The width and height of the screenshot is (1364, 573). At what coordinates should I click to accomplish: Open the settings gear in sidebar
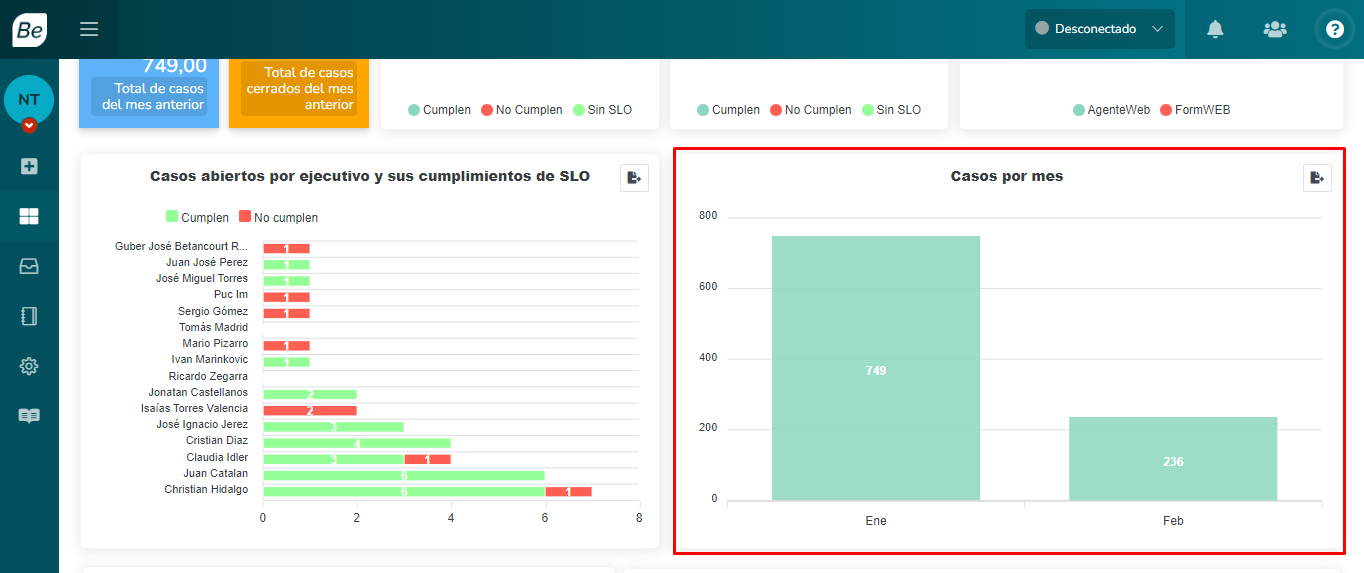click(29, 366)
